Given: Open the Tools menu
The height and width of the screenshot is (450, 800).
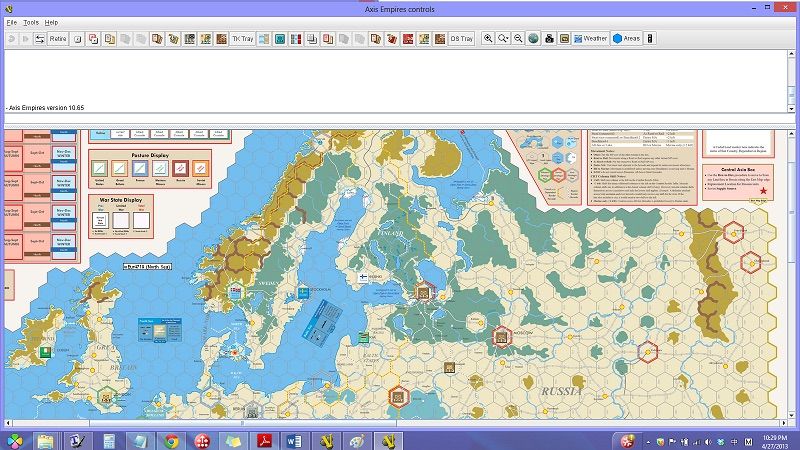Looking at the screenshot, I should (31, 22).
